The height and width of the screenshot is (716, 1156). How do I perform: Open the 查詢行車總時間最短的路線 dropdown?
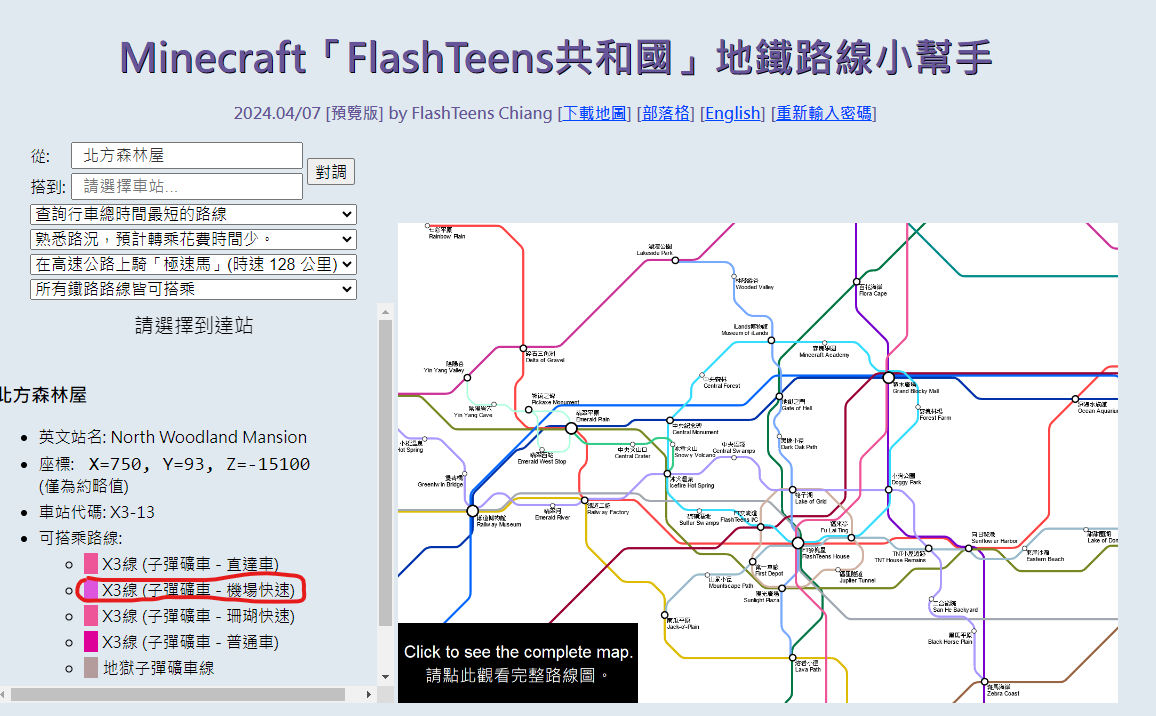193,215
